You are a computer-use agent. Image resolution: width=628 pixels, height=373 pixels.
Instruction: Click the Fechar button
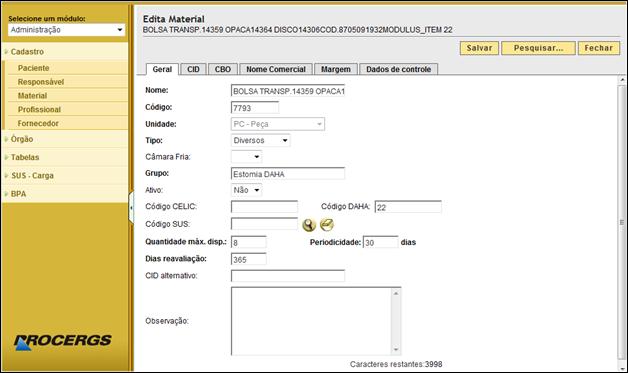tap(599, 48)
